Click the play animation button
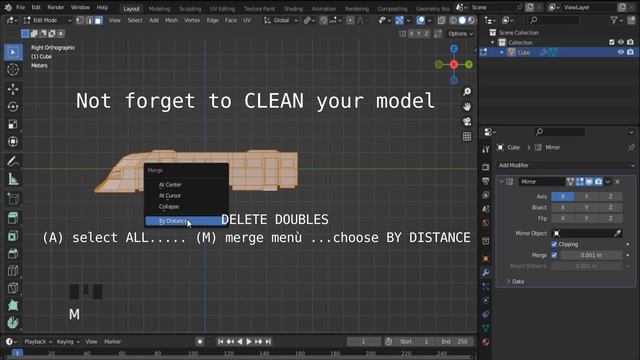The height and width of the screenshot is (360, 640). [x=249, y=342]
